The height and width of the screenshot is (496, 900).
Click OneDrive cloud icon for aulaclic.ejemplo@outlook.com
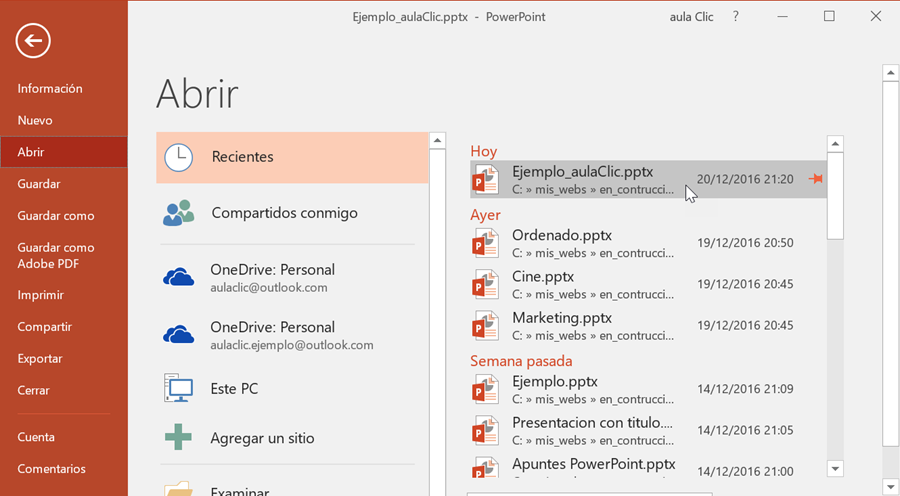(x=179, y=335)
